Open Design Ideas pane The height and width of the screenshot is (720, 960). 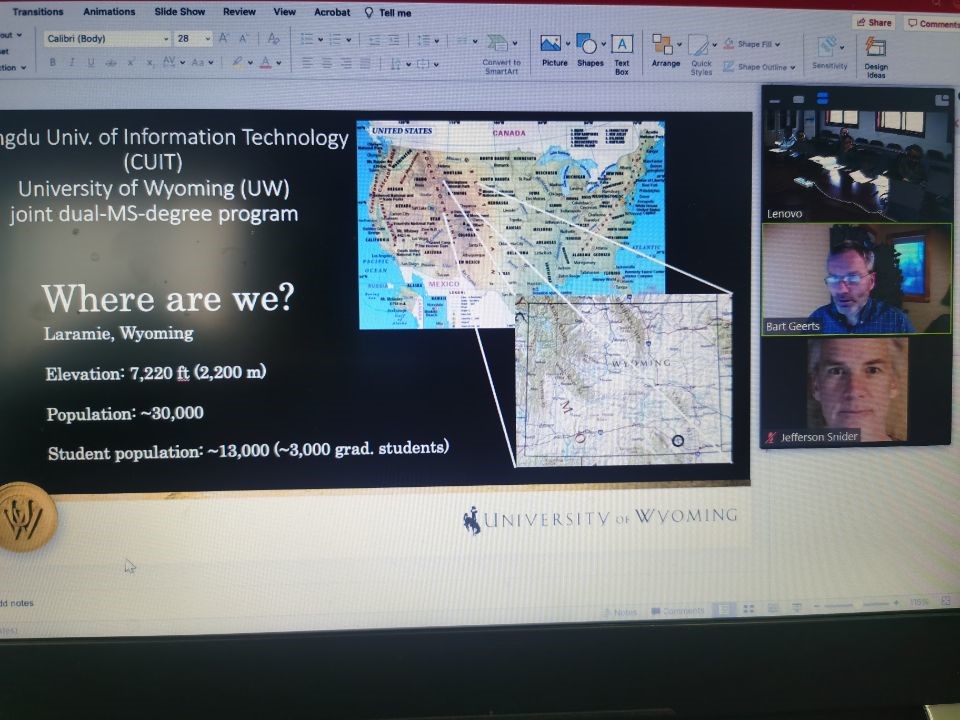pos(876,56)
